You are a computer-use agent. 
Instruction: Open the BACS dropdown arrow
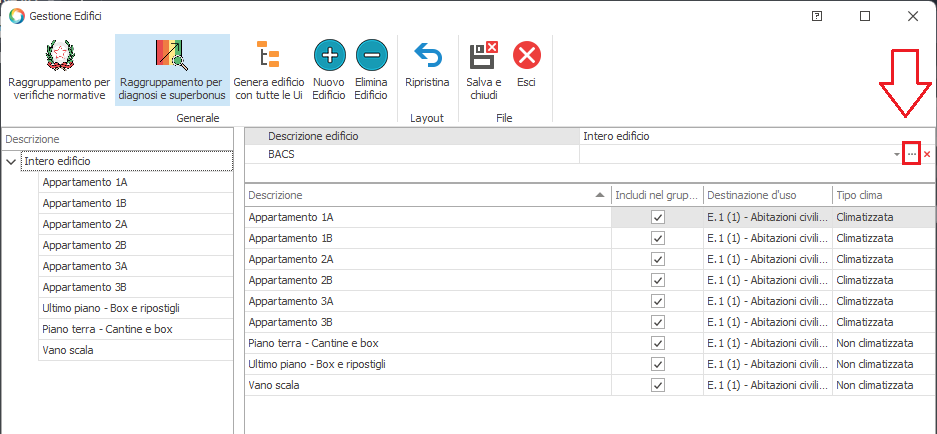[x=896, y=154]
